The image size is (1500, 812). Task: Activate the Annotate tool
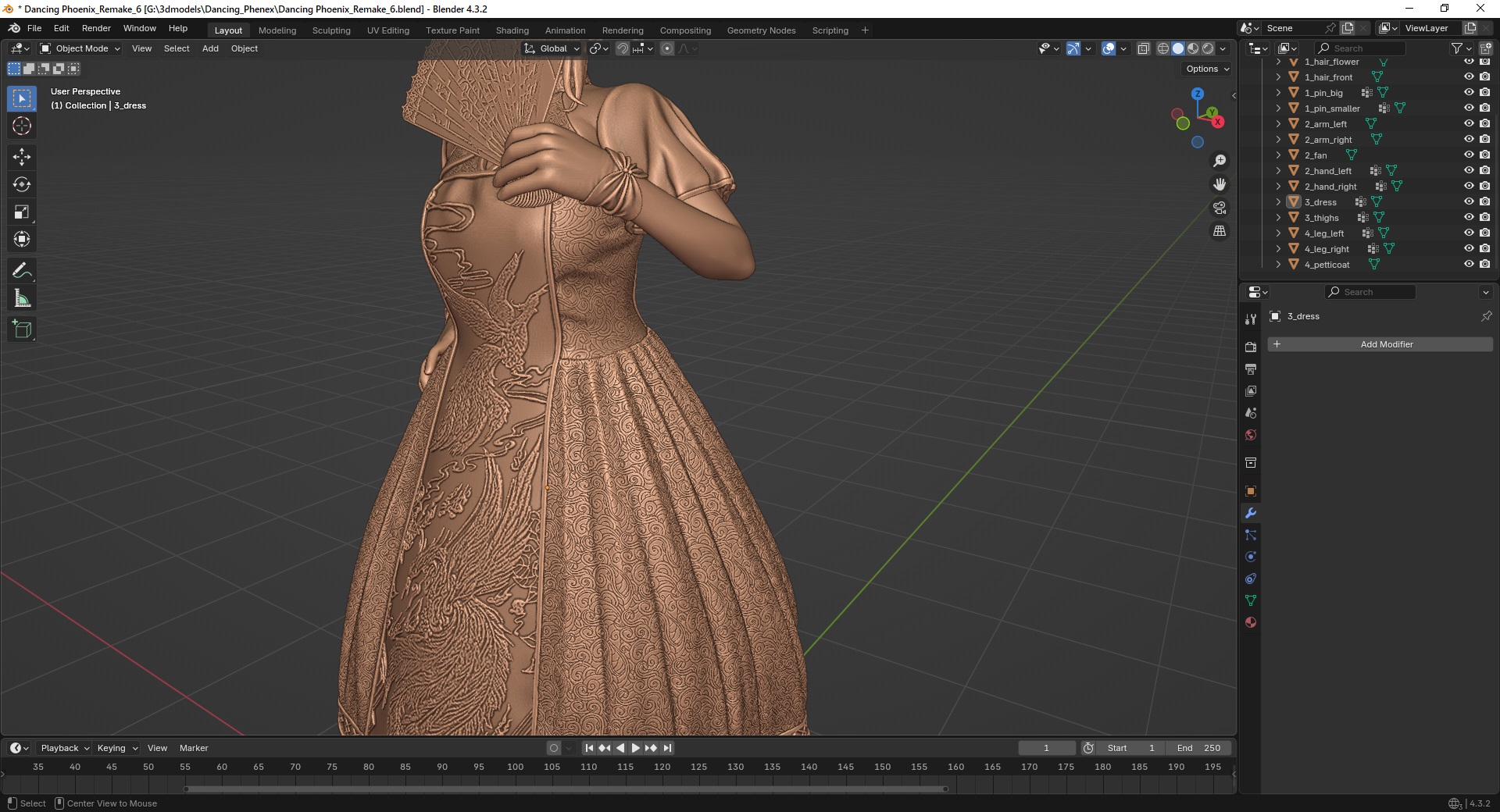[x=22, y=271]
